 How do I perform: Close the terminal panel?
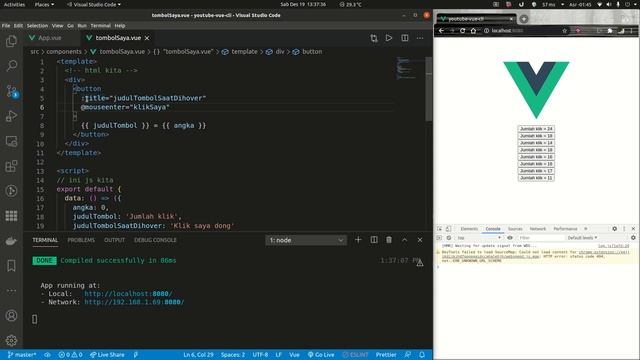(x=420, y=240)
